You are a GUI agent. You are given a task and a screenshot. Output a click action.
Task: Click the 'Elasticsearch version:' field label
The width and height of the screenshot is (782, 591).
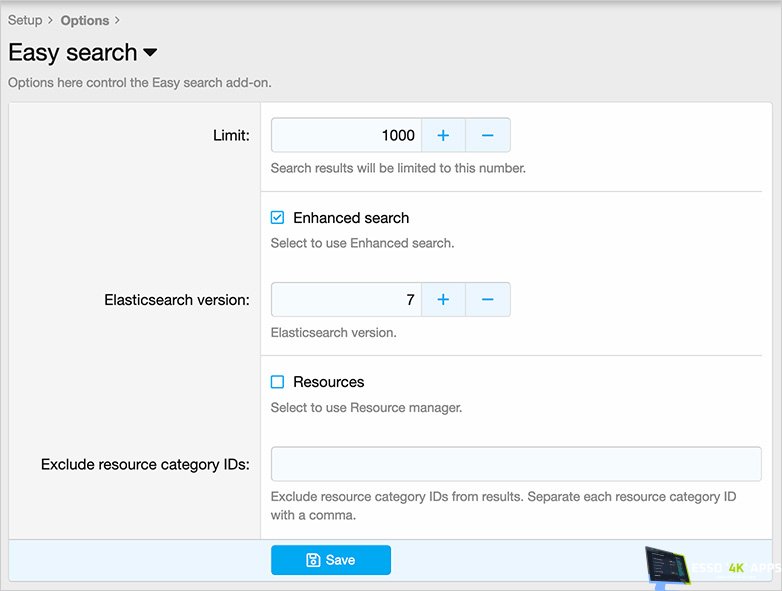point(177,300)
